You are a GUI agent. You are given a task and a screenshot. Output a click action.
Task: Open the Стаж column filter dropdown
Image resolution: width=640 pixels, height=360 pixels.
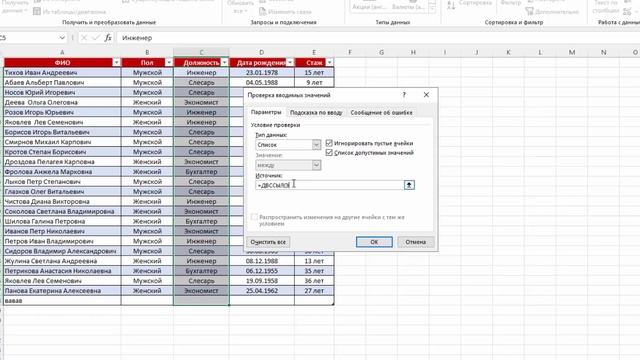[329, 62]
